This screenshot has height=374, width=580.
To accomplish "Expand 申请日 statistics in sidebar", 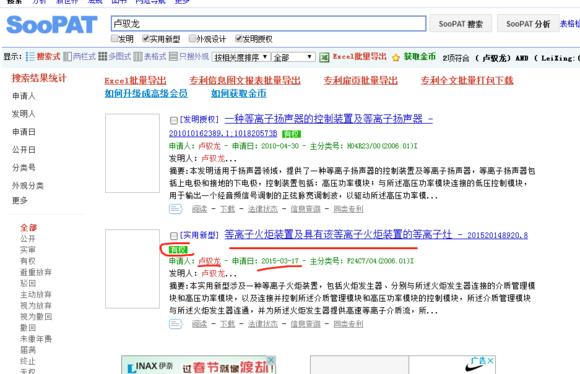I will 24,132.
